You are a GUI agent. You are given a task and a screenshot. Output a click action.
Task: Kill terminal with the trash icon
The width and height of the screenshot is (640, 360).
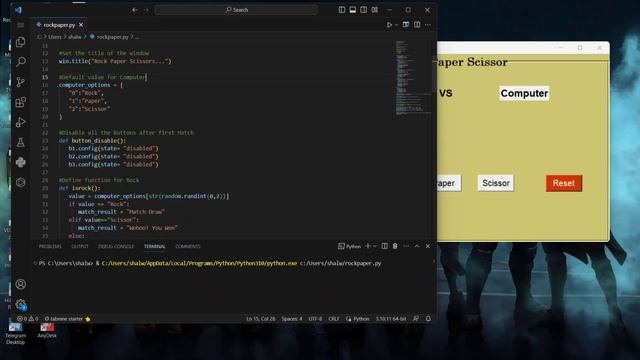tap(395, 246)
